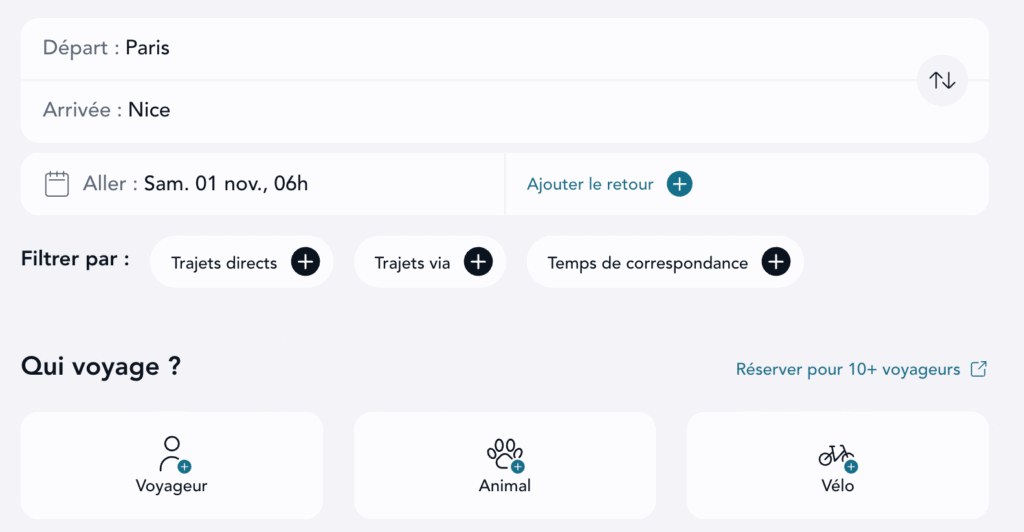
Task: Click the plus icon next to Ajouter le retour
Action: tap(680, 184)
